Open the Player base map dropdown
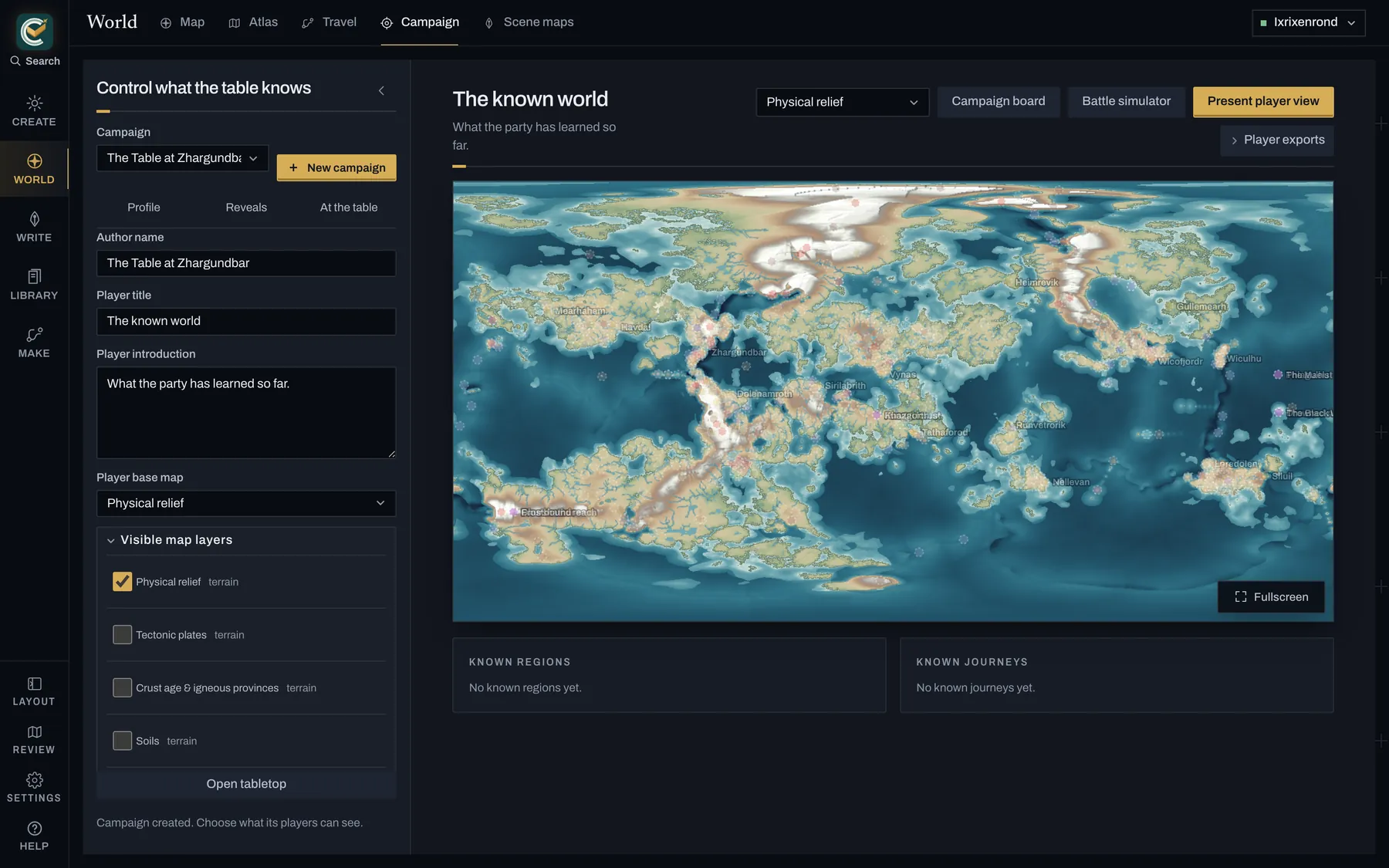 click(x=246, y=503)
